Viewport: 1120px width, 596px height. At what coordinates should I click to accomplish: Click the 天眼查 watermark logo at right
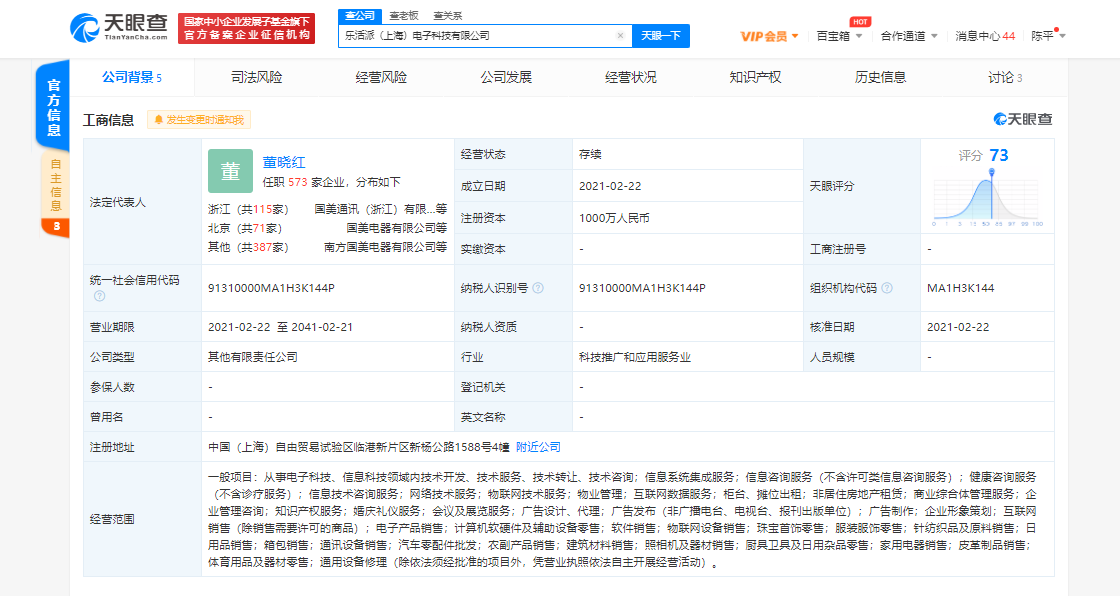pyautogui.click(x=1023, y=119)
